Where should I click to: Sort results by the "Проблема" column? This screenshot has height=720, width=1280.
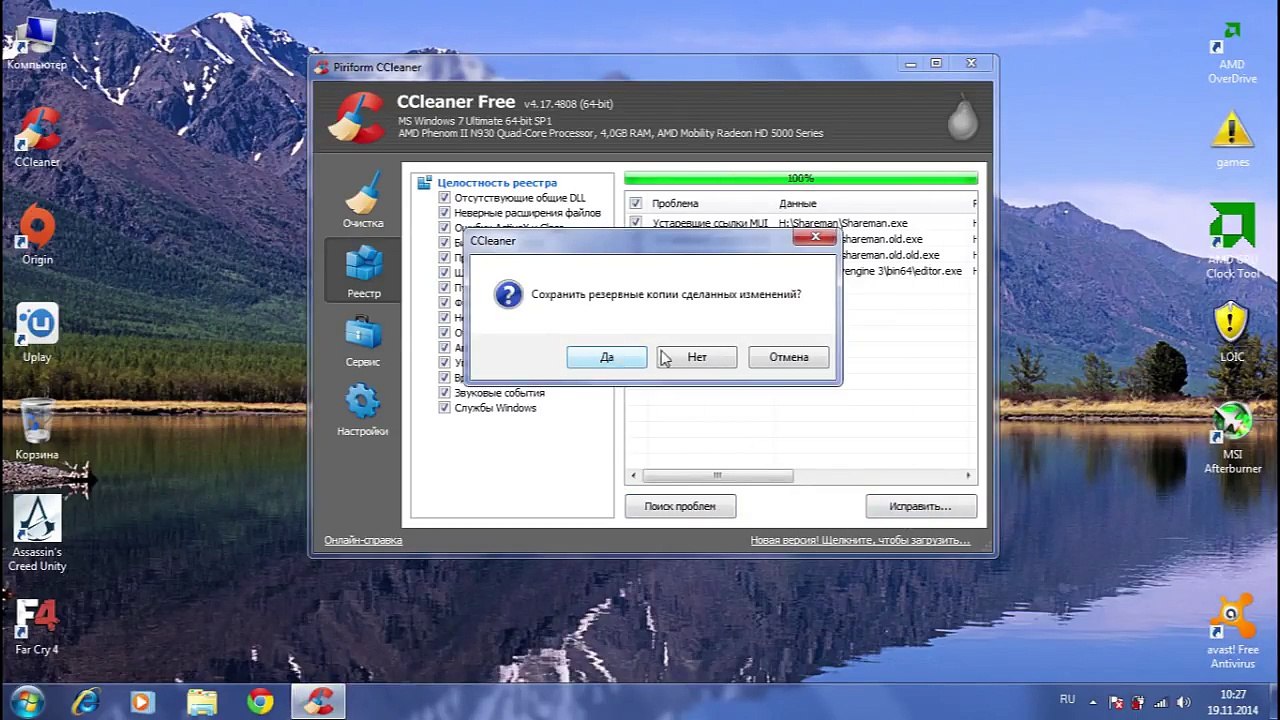click(675, 203)
